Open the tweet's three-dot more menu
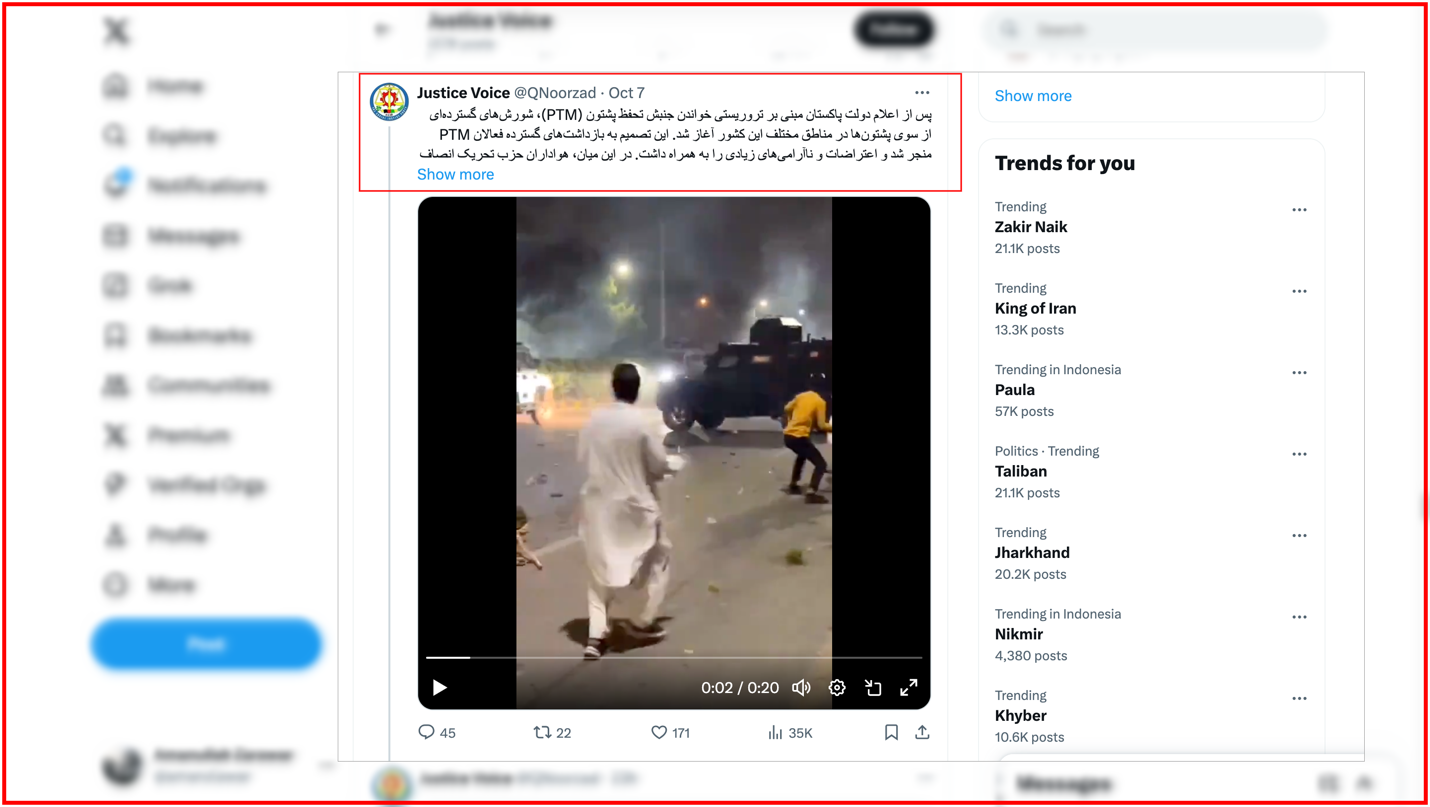Image resolution: width=1430 pixels, height=807 pixels. pyautogui.click(x=922, y=93)
